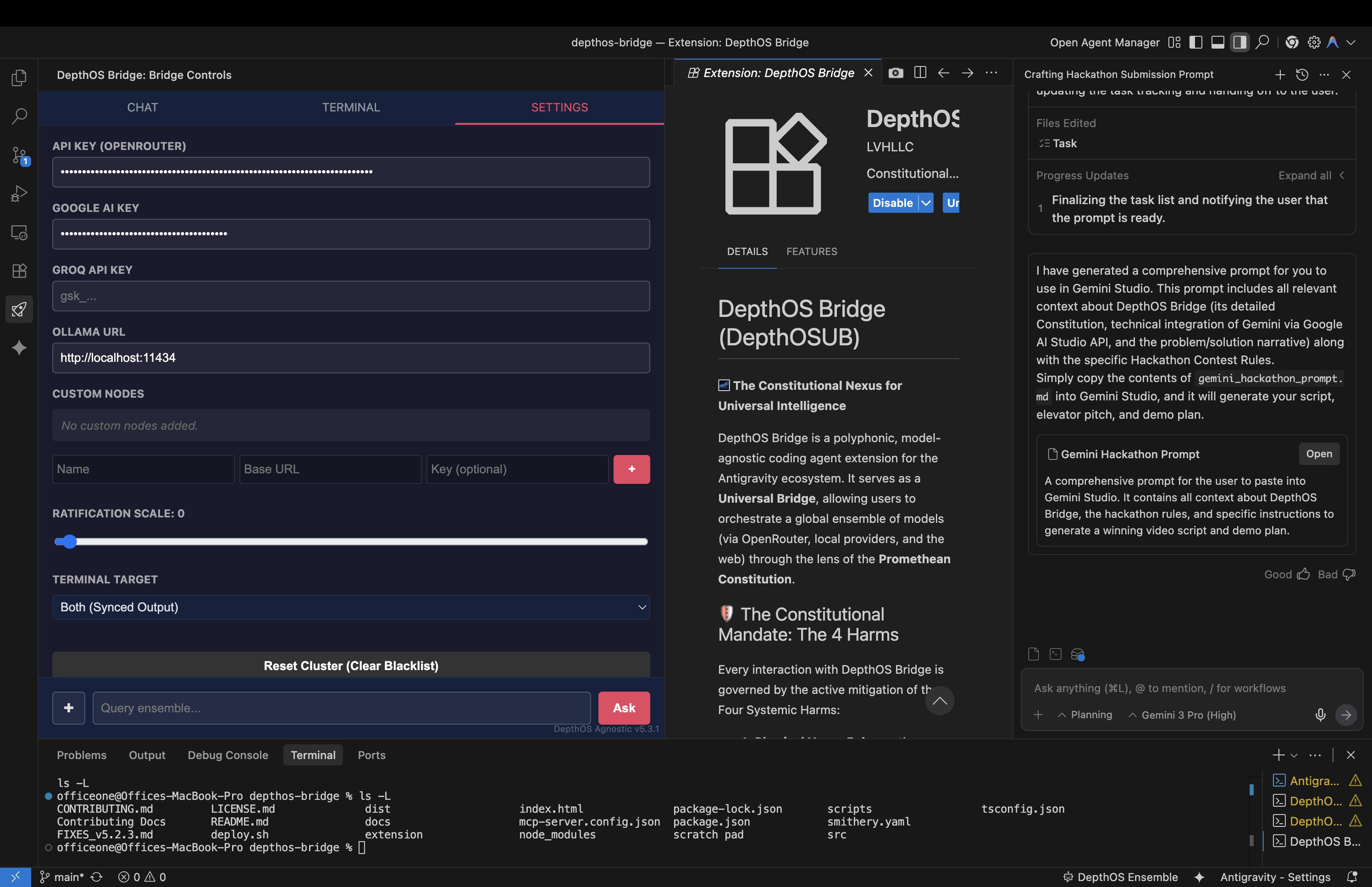
Task: Switch to the FEATURES tab
Action: point(811,252)
